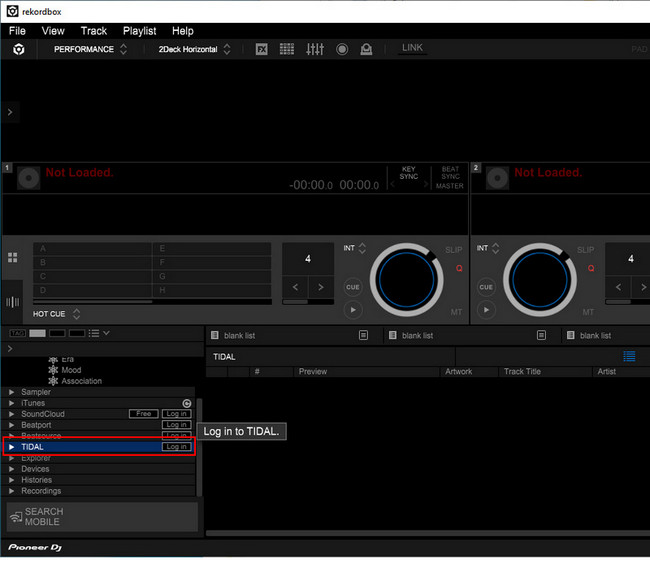Click the waveform icon left of HOT CUE
This screenshot has width=650, height=564.
click(x=13, y=301)
